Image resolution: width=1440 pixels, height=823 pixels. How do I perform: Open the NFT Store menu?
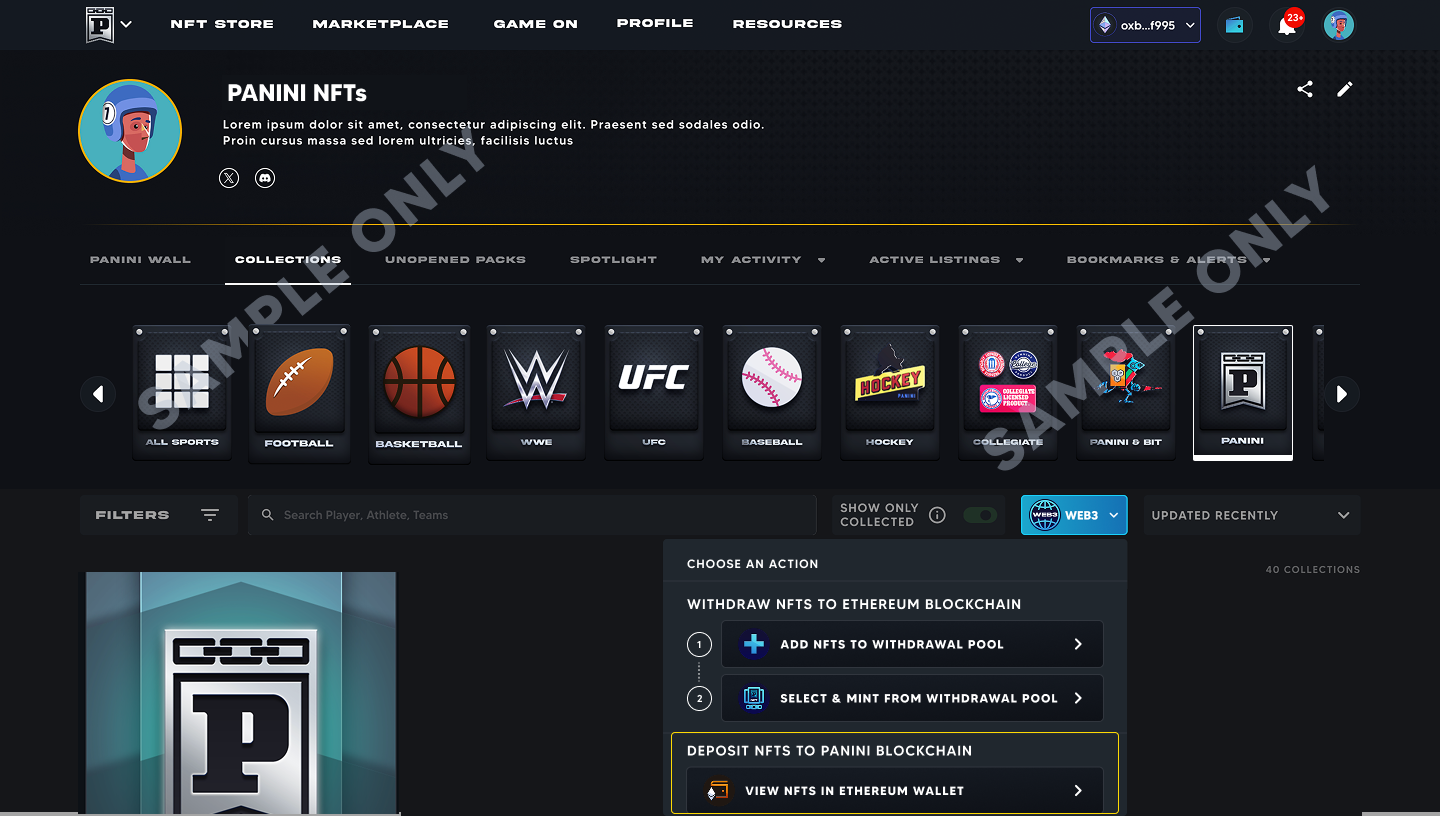(222, 24)
